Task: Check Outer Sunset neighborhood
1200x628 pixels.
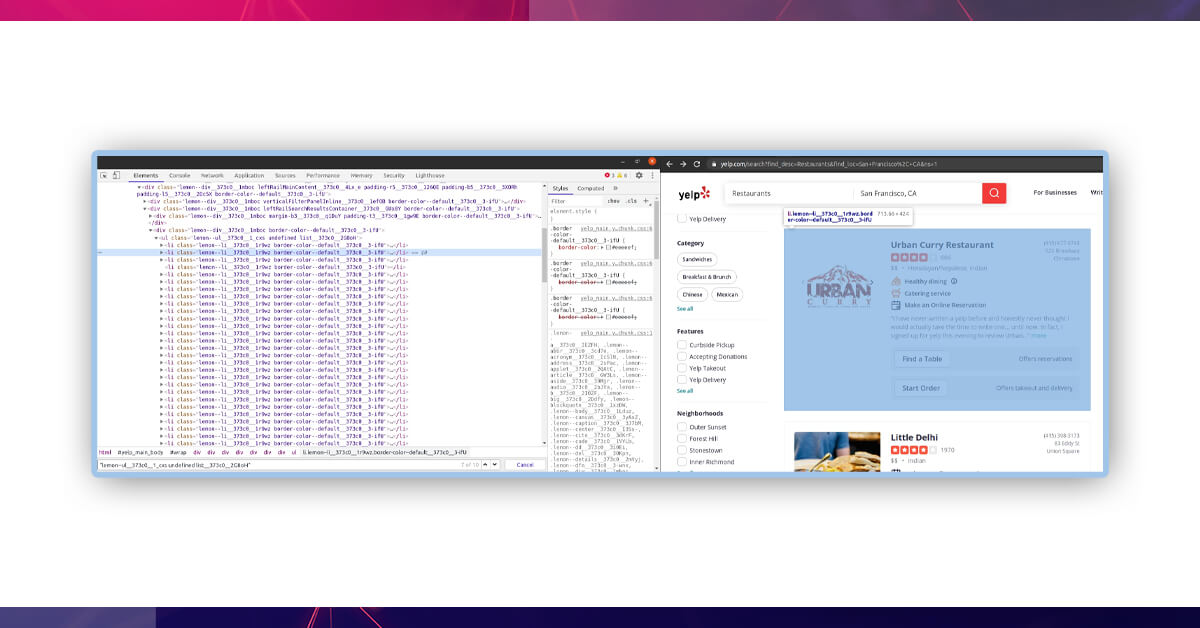Action: (682, 427)
